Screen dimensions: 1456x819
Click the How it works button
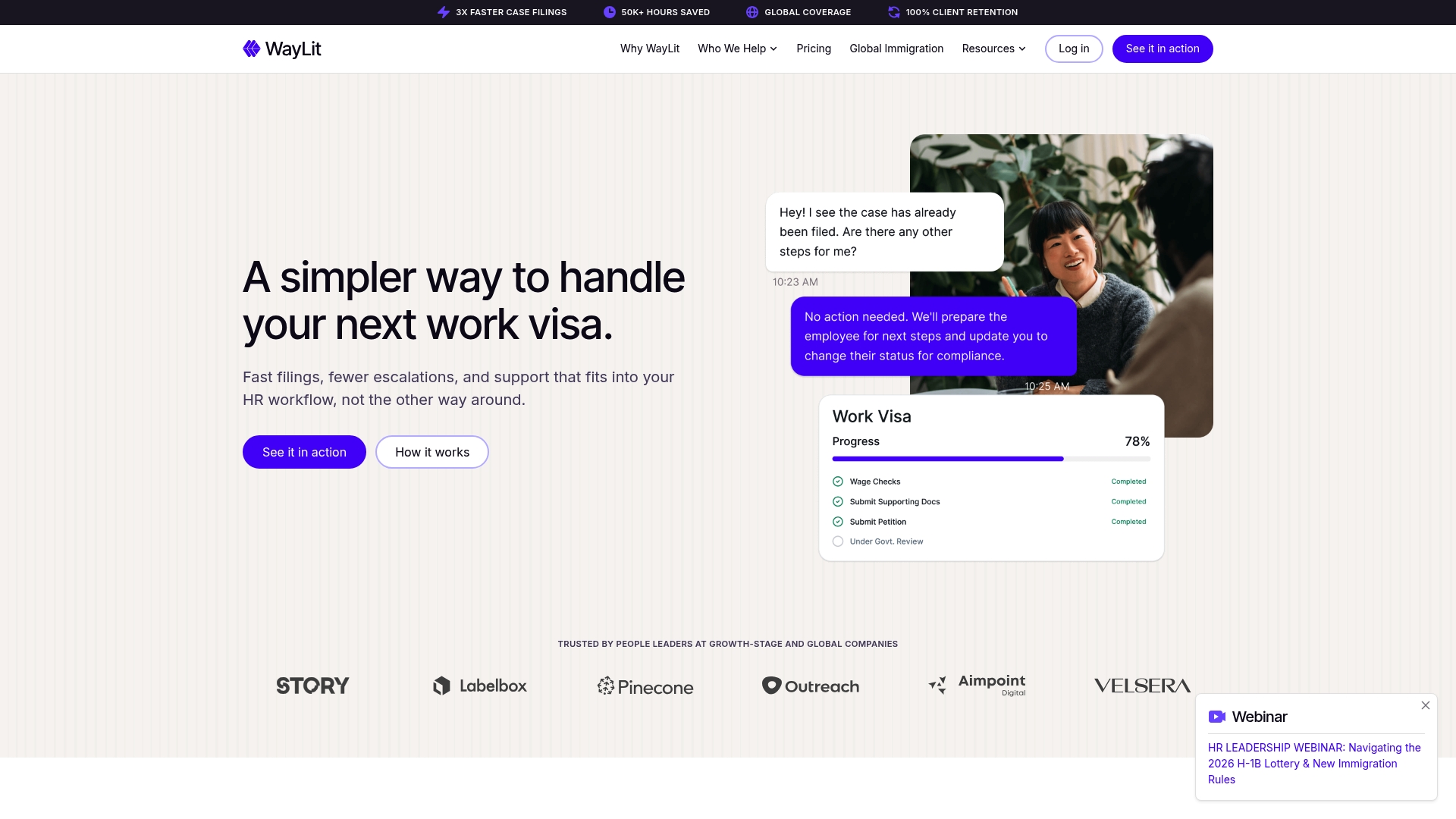click(432, 452)
